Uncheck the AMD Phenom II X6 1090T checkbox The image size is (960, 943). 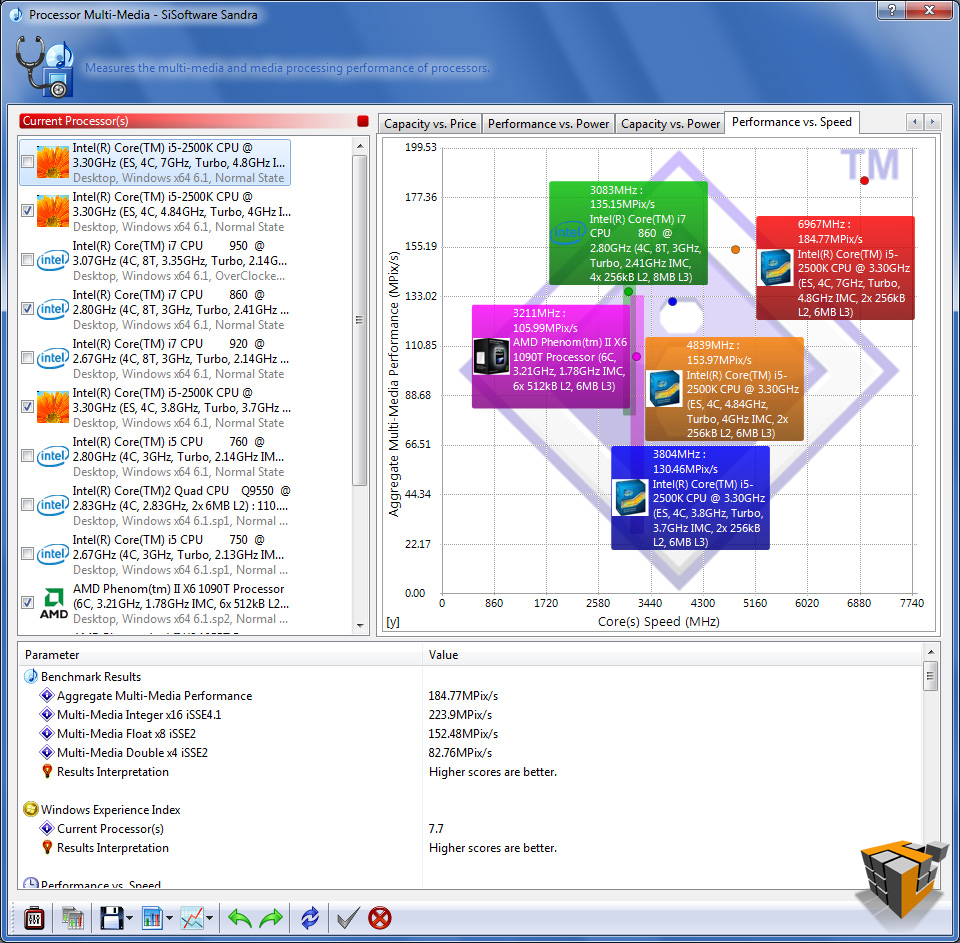point(28,603)
